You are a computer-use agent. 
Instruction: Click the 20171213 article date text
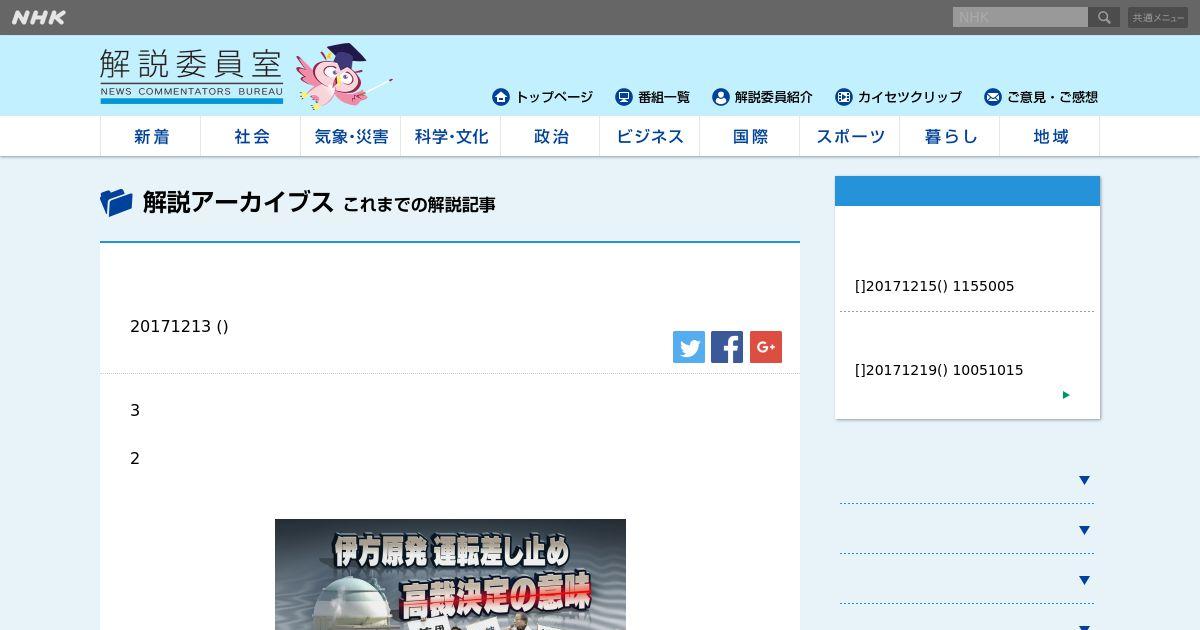coord(179,326)
